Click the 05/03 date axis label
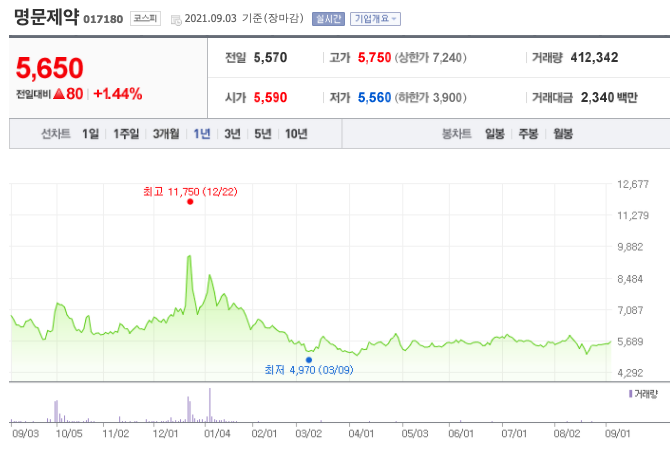 click(415, 434)
